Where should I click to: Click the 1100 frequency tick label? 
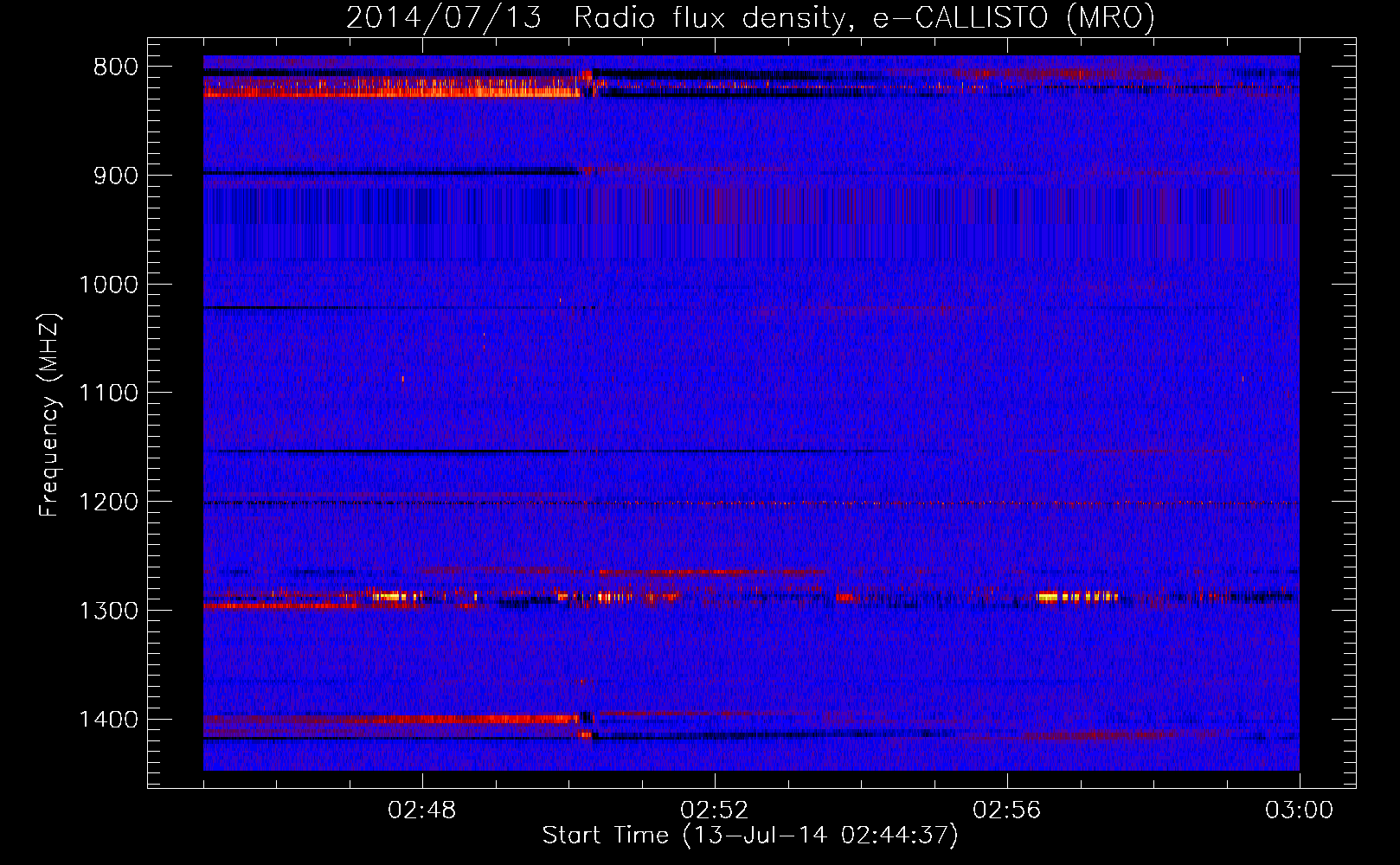point(108,394)
